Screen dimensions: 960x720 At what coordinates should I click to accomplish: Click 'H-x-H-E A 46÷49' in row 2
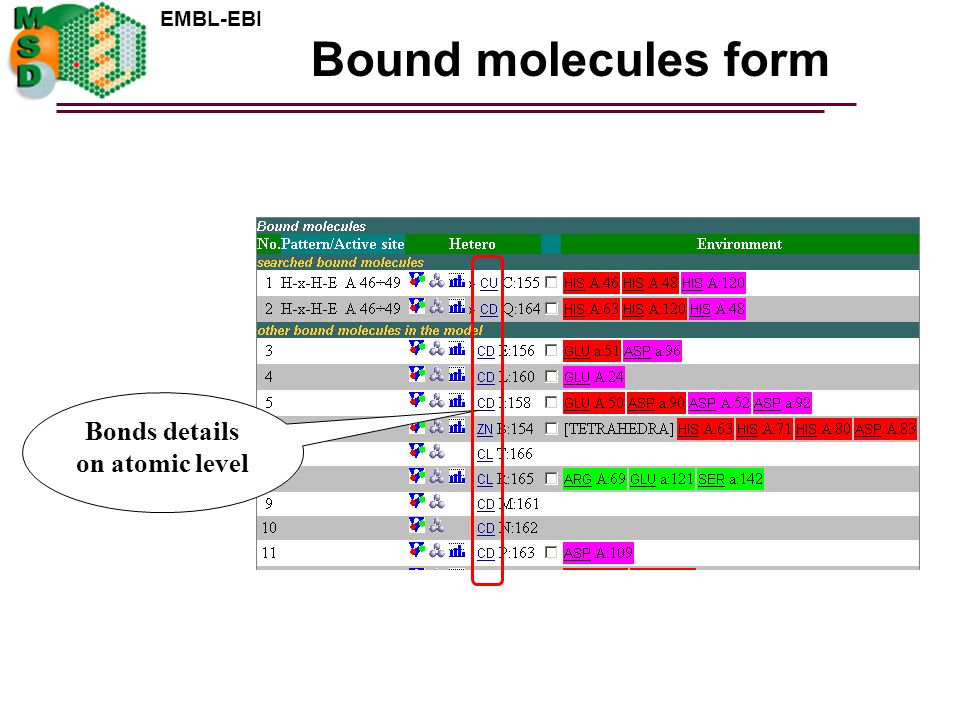340,309
